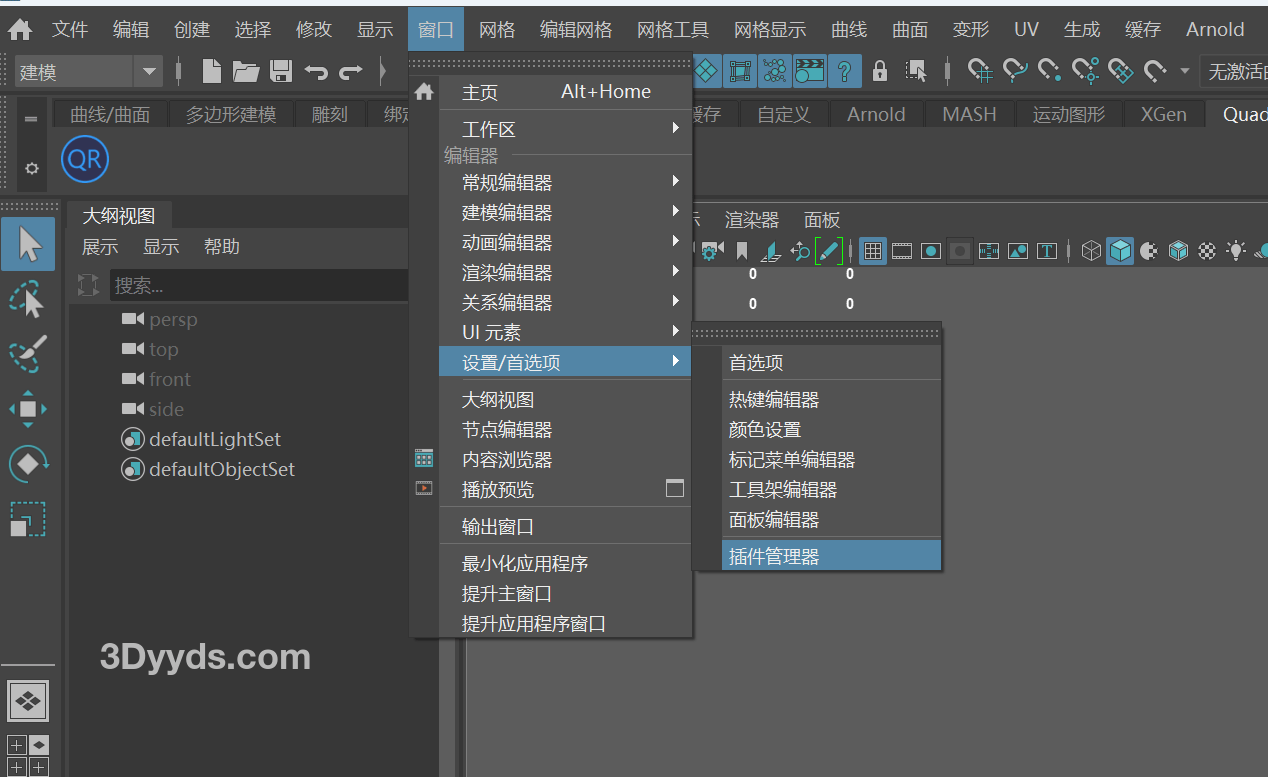Expand the 渲染编辑器 submenu

505,272
